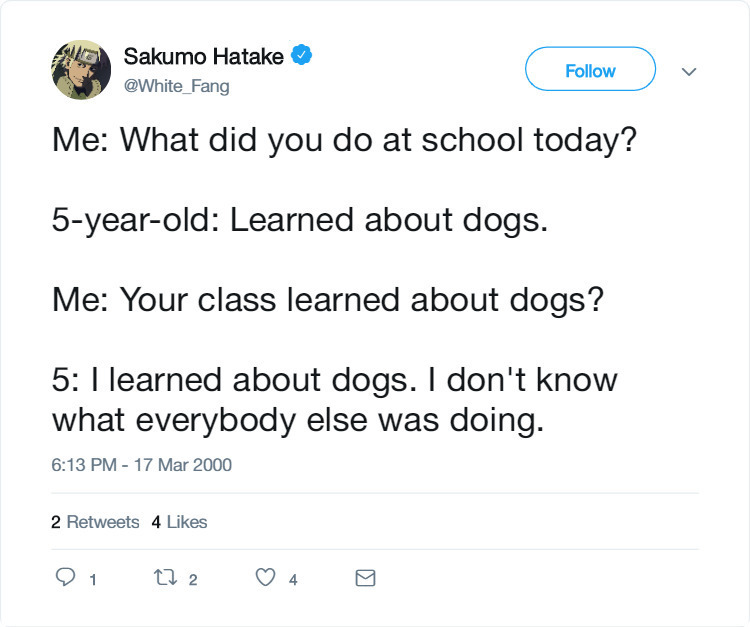Image resolution: width=750 pixels, height=627 pixels.
Task: Open the 6:13 PM - 17 Mar 2000 timestamp
Action: point(142,464)
